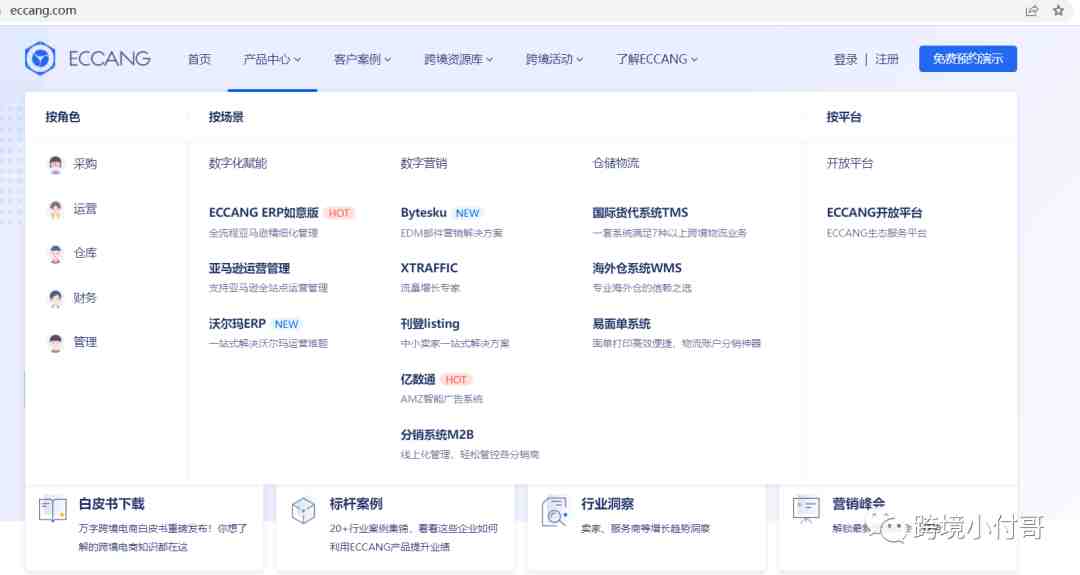Open ECCANG ERP如意版 product link

(264, 213)
